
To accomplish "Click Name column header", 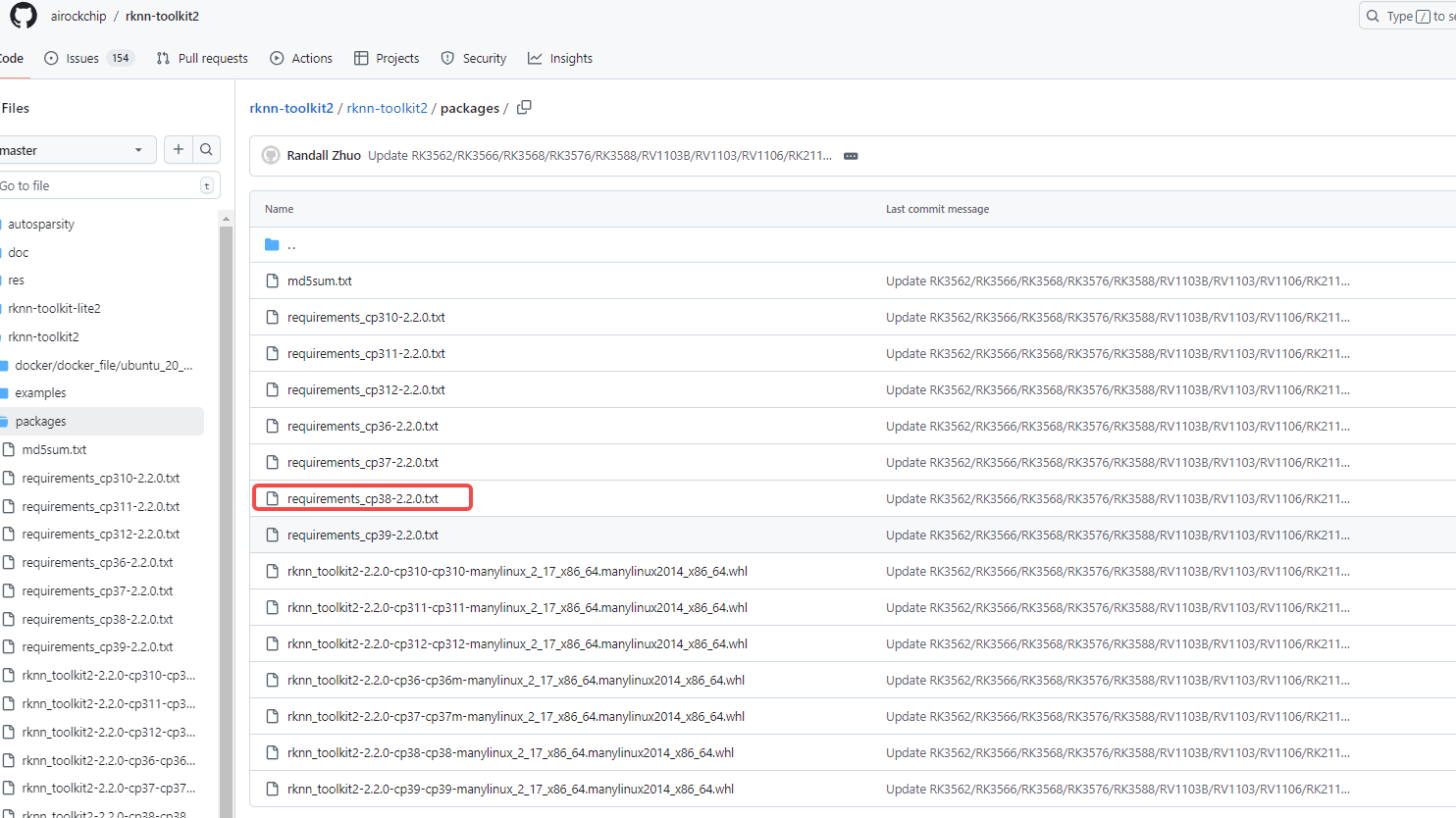I will tap(279, 209).
